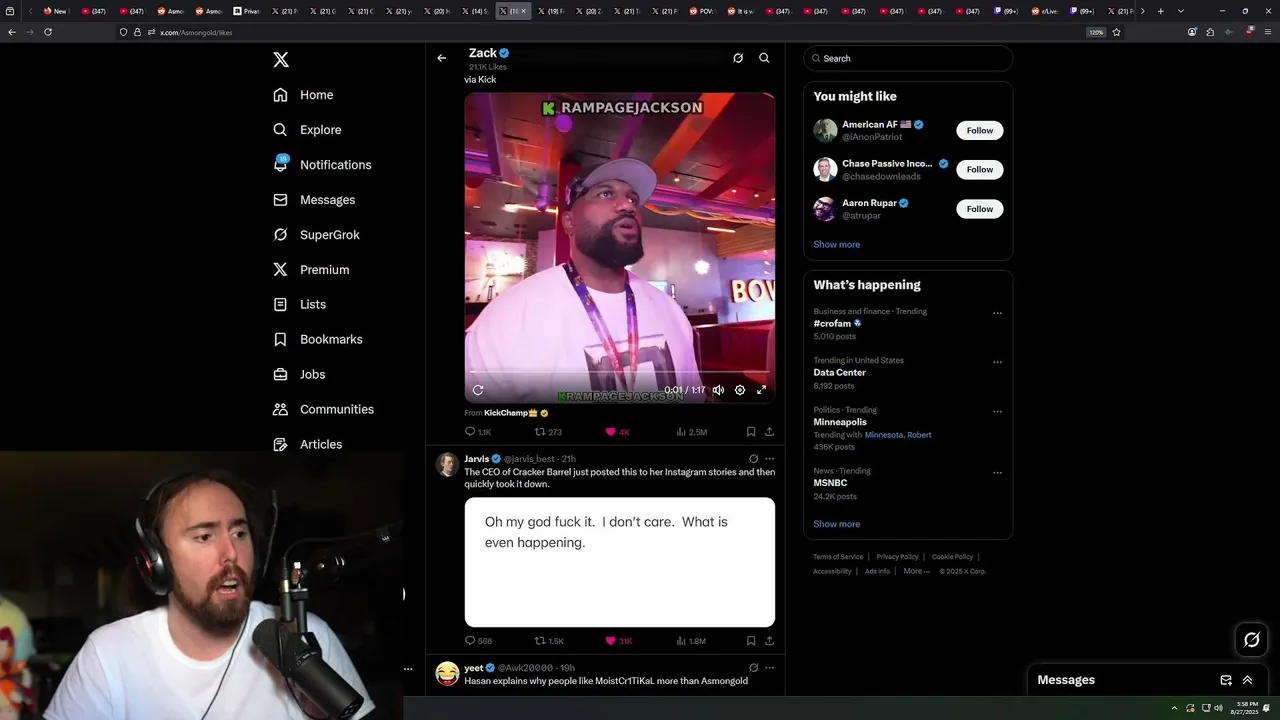Reply to Jarvis post
Viewport: 1280px width, 720px height.
[x=478, y=641]
